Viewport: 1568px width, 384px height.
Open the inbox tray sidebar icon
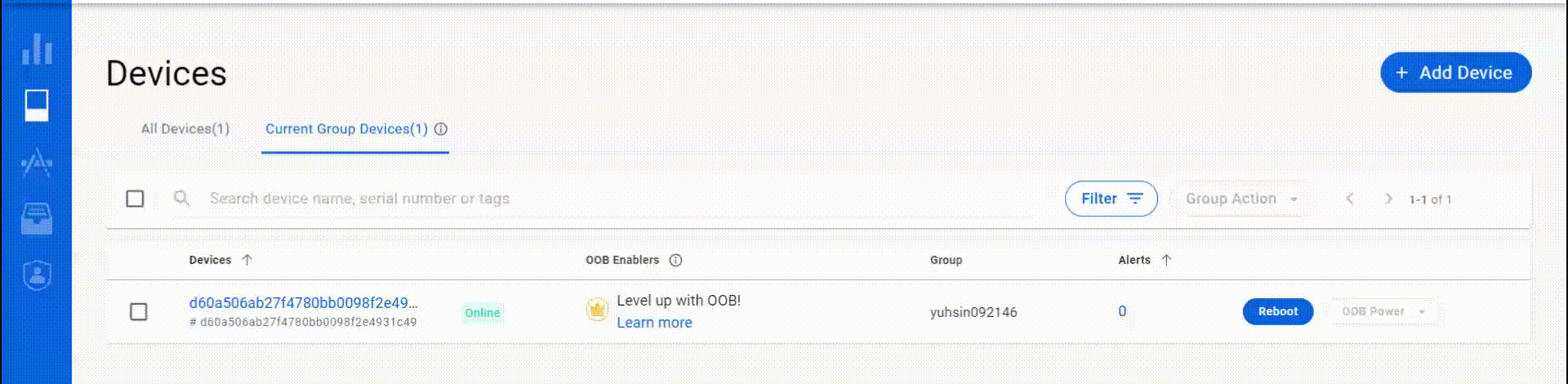click(37, 219)
